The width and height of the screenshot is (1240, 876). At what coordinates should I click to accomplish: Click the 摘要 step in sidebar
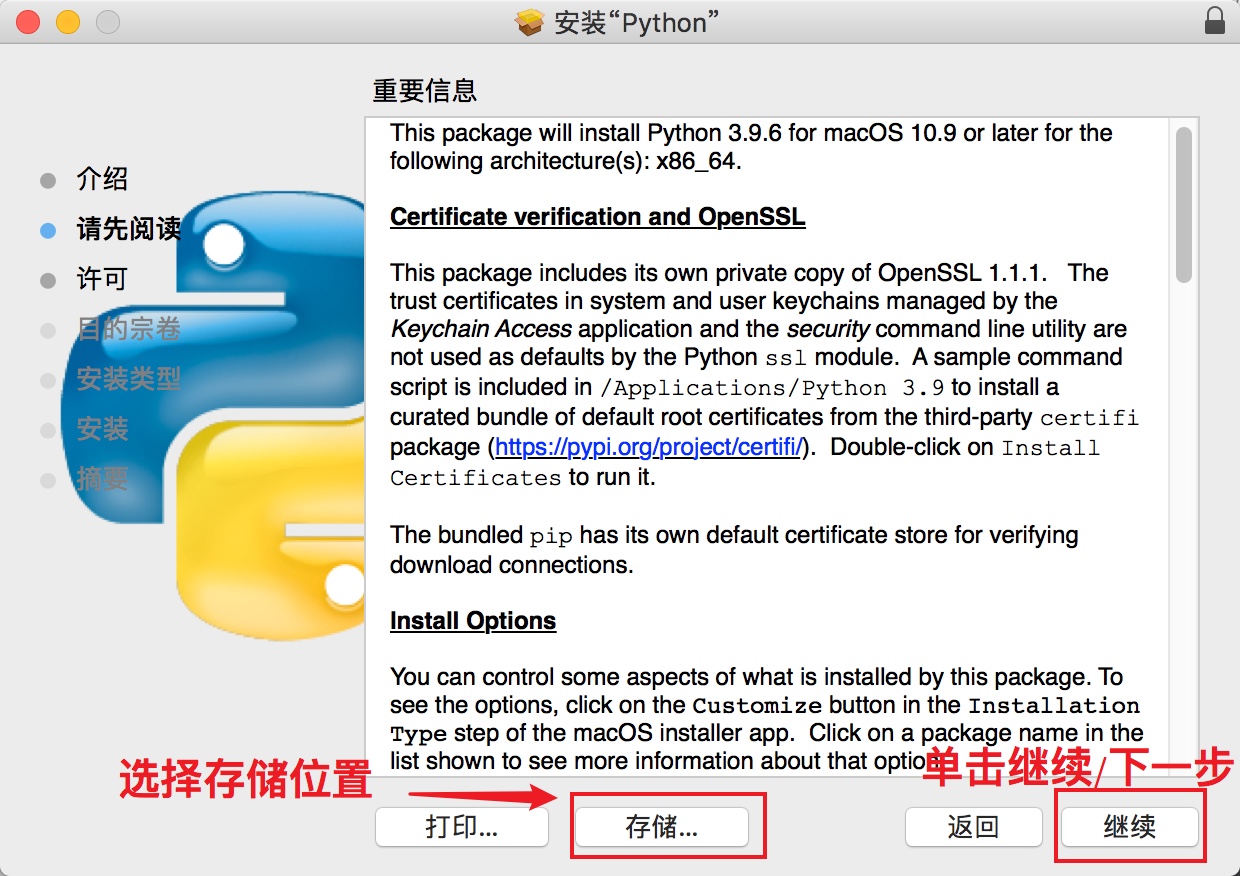102,480
